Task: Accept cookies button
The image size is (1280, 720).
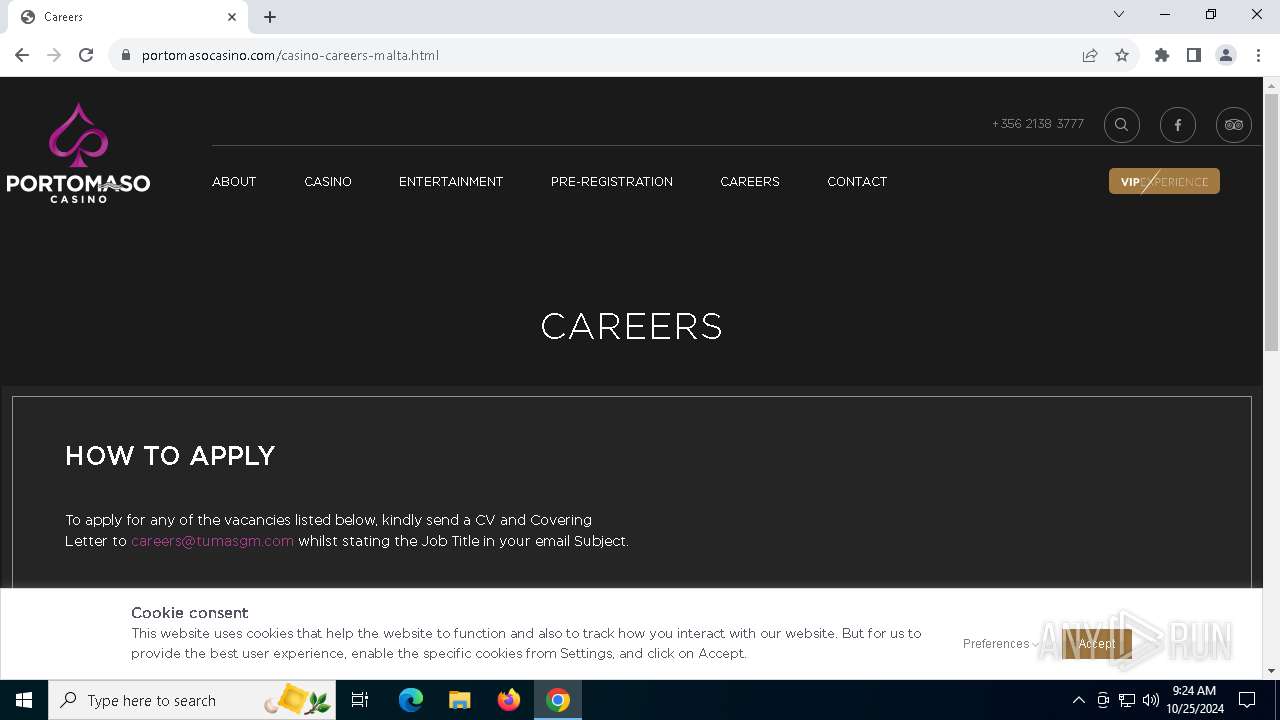Action: [x=1097, y=644]
